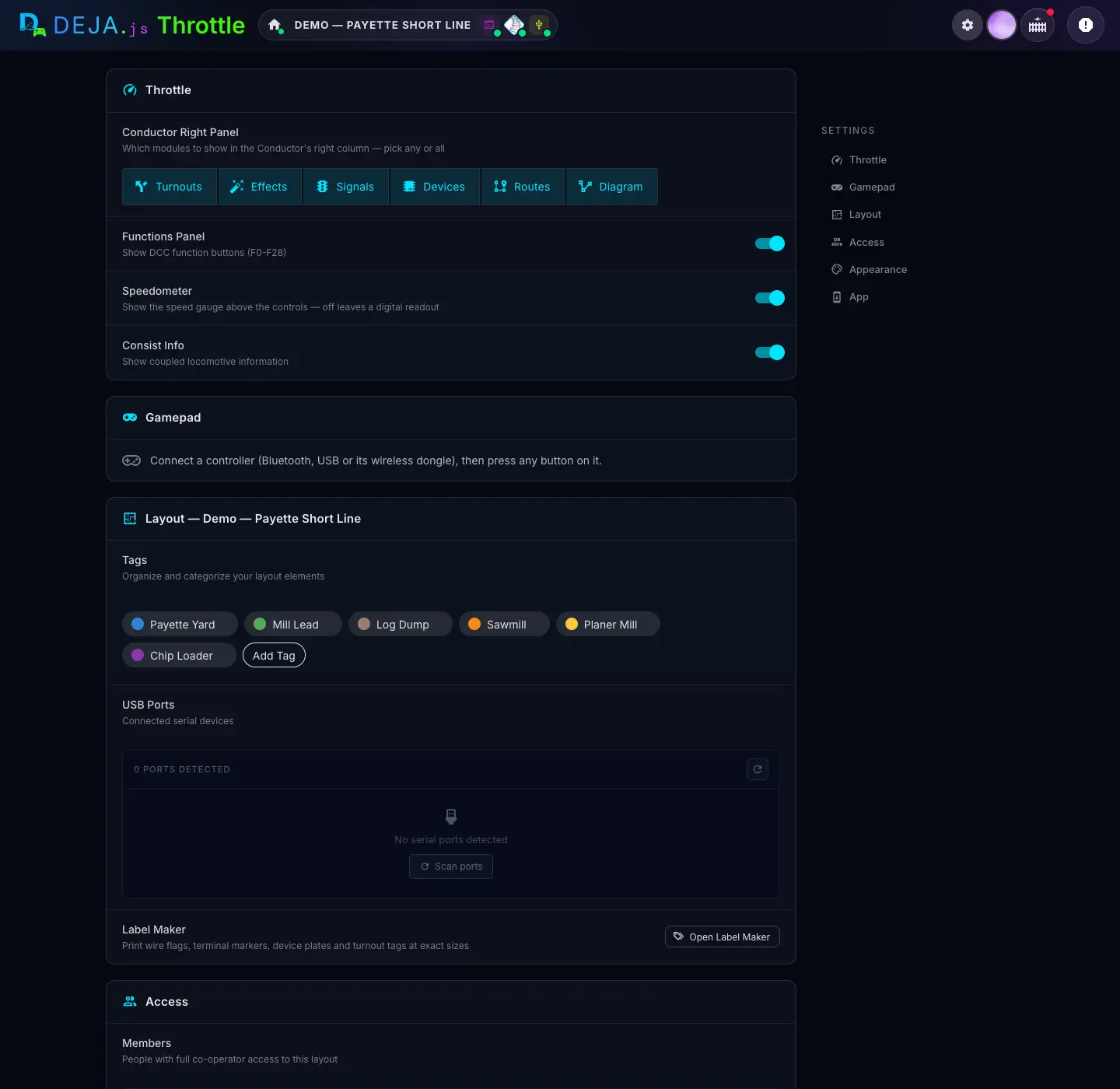This screenshot has width=1120, height=1089.
Task: Toggle the Routes module chip
Action: click(523, 187)
